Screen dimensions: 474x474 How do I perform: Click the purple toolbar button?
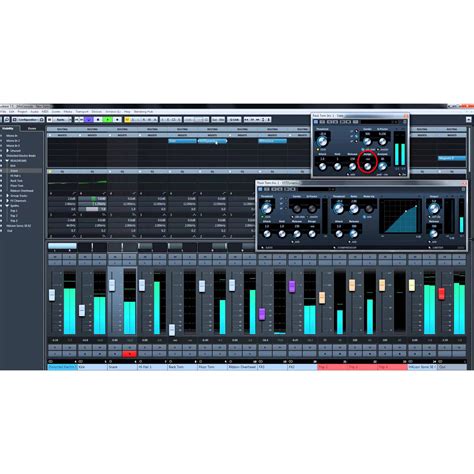tap(89, 119)
